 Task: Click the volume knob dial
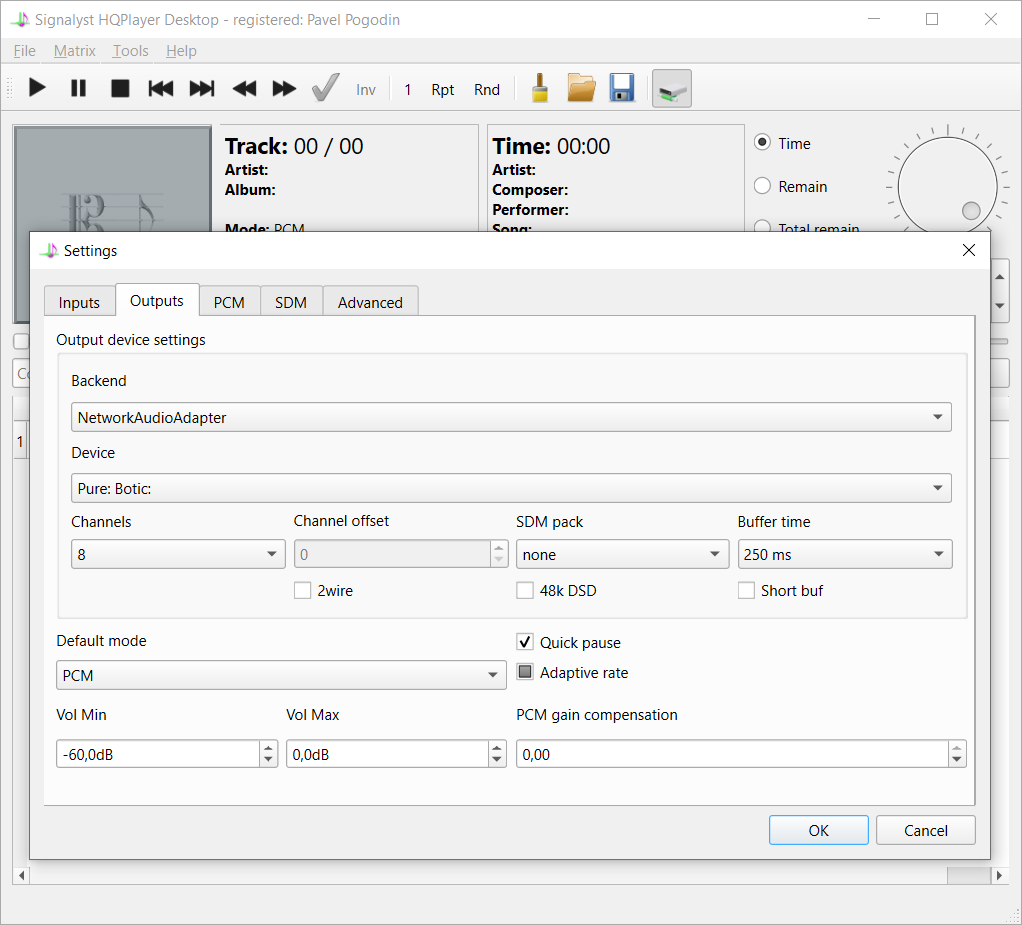[946, 186]
